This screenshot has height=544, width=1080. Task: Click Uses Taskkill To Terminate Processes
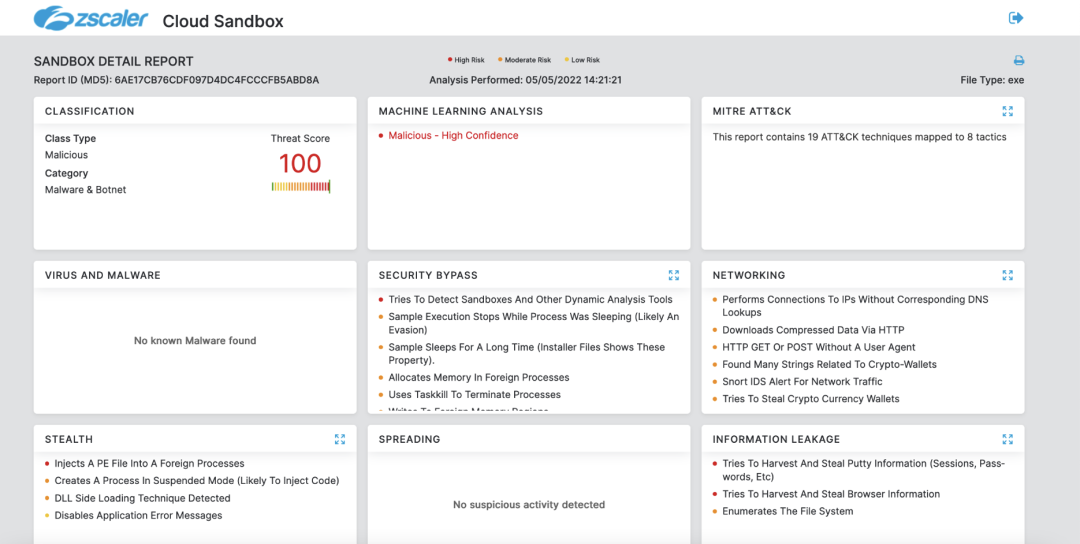(x=474, y=395)
